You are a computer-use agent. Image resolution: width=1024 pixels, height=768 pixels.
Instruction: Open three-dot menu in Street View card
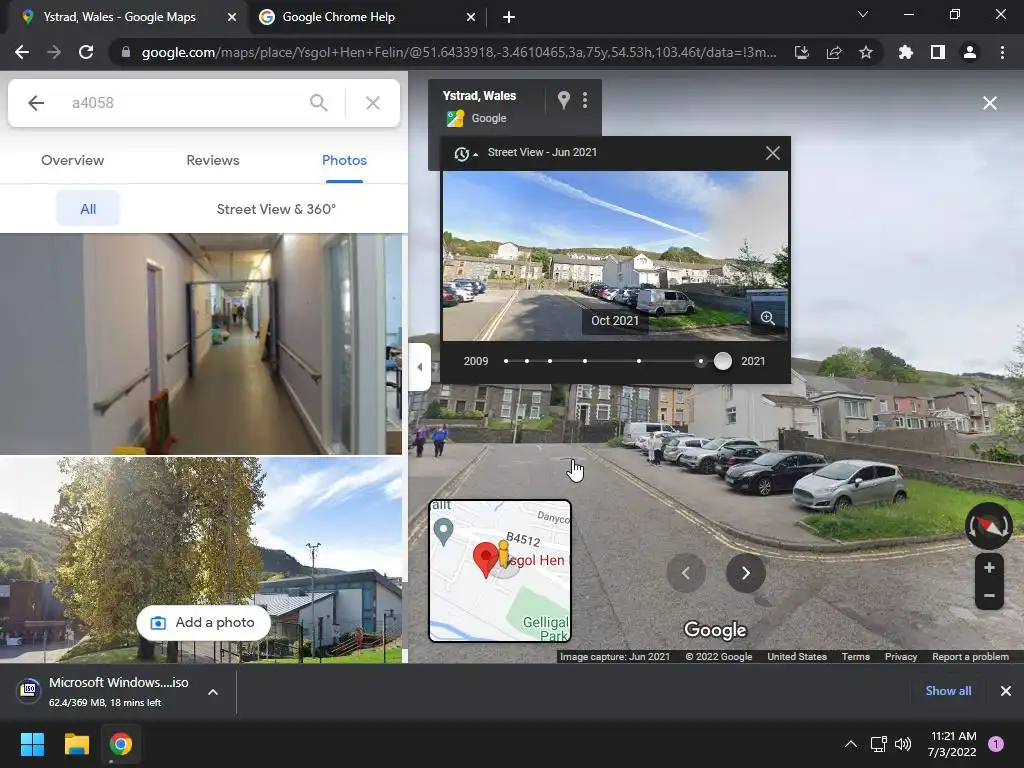click(x=585, y=100)
